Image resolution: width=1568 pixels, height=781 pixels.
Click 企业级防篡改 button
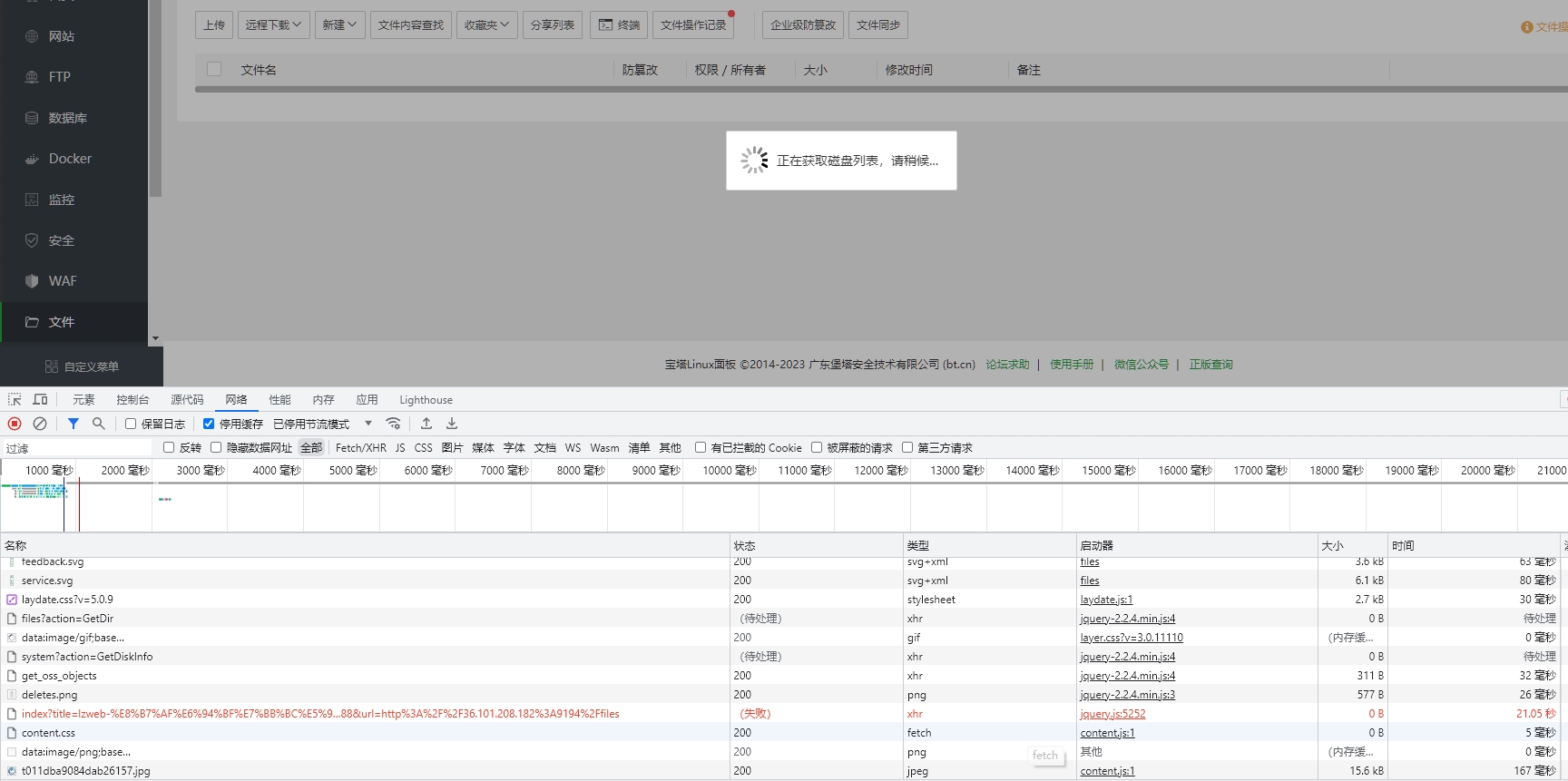tap(803, 25)
